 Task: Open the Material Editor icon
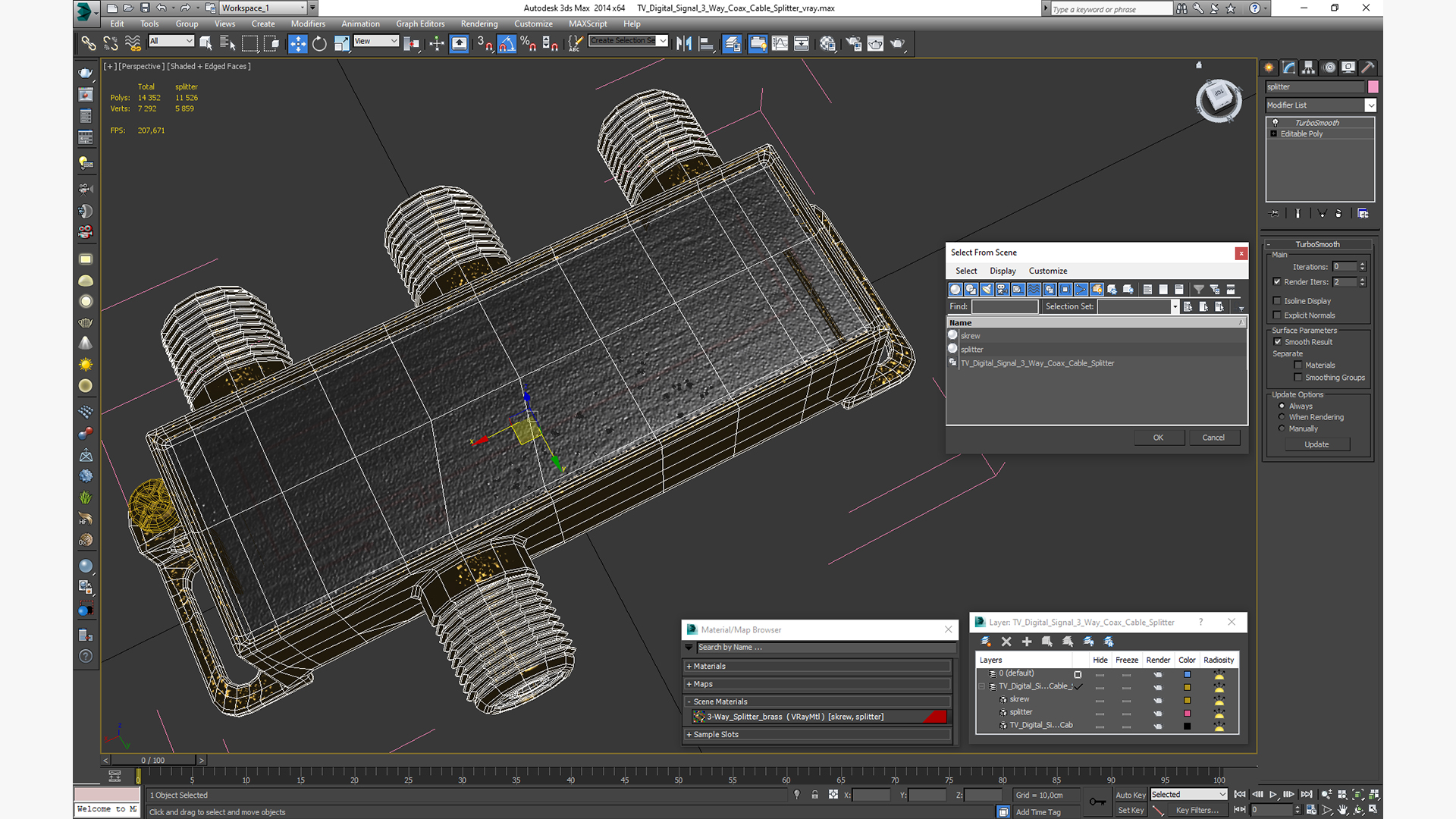(x=827, y=44)
